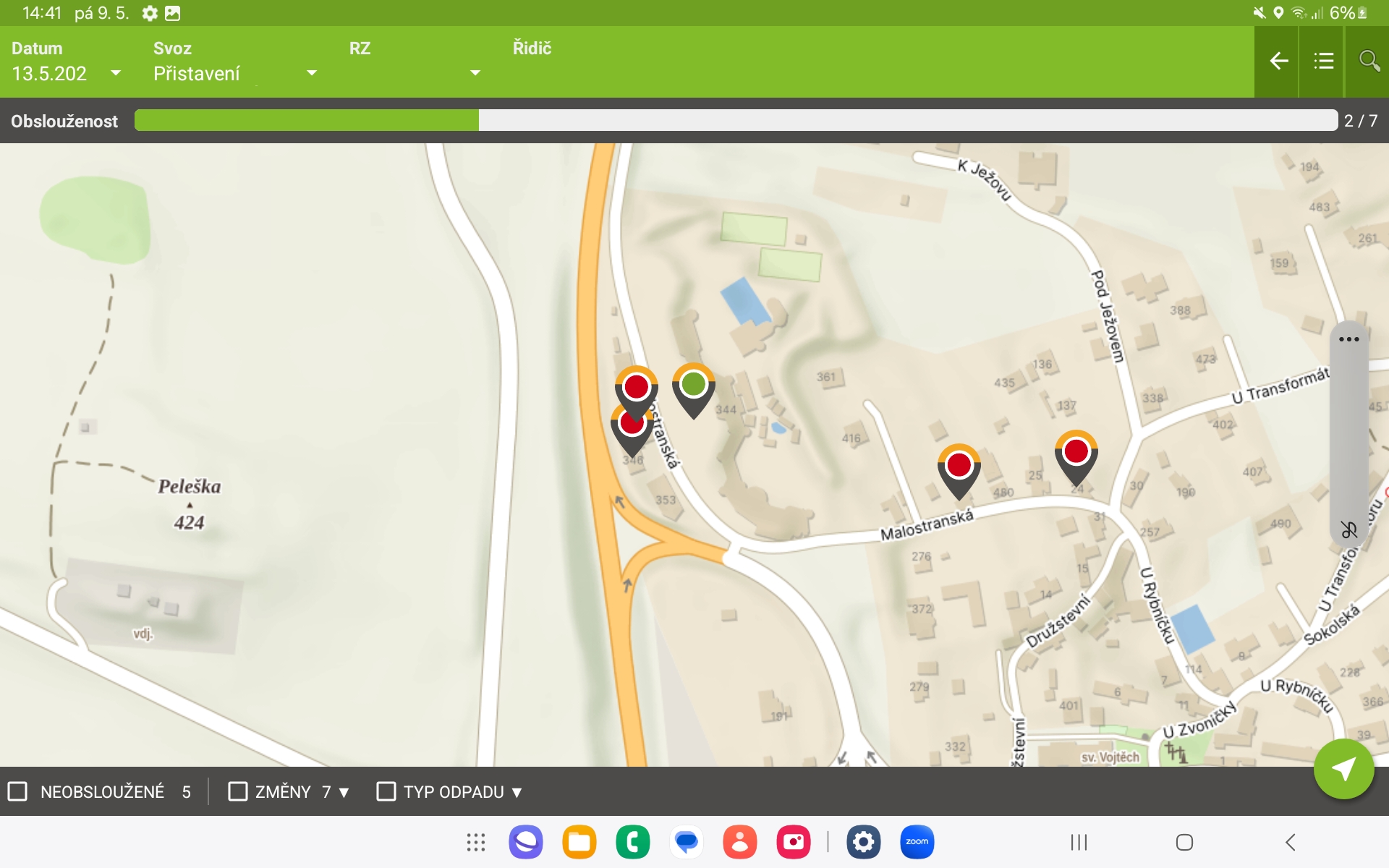
Task: Enable the Neobsloužené checkbox
Action: [18, 791]
